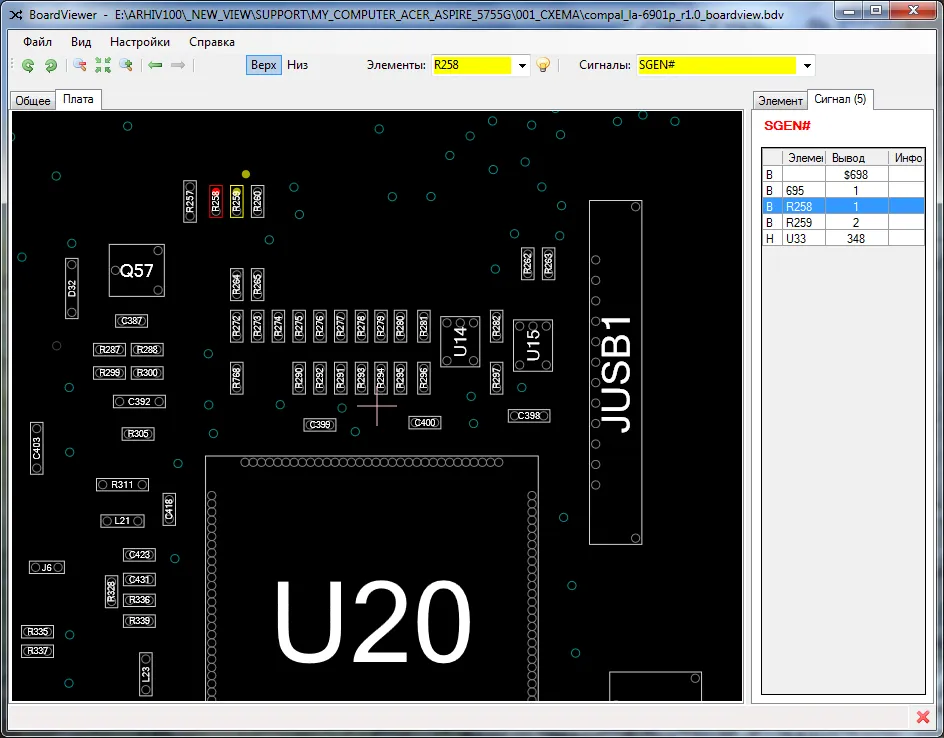Image resolution: width=944 pixels, height=738 pixels.
Task: Click the Сигналы field containing SGEN#
Action: [x=716, y=65]
